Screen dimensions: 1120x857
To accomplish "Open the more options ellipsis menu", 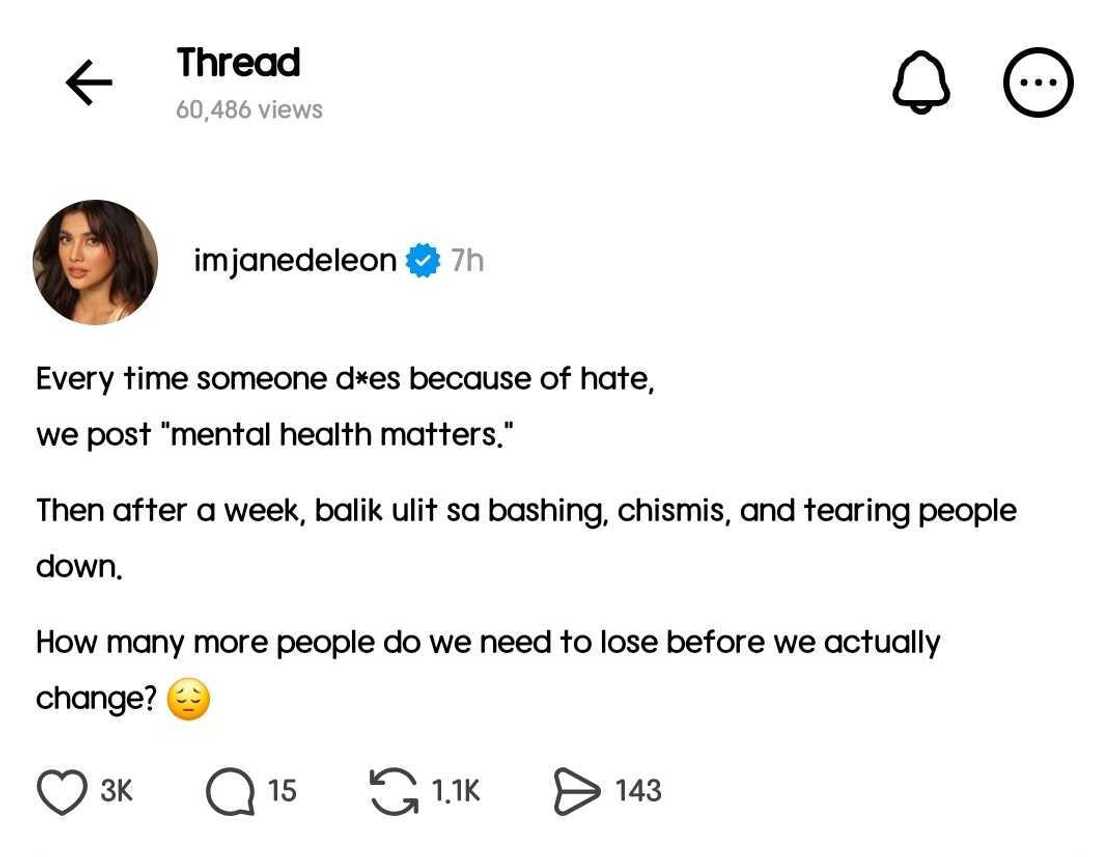I will 1038,83.
